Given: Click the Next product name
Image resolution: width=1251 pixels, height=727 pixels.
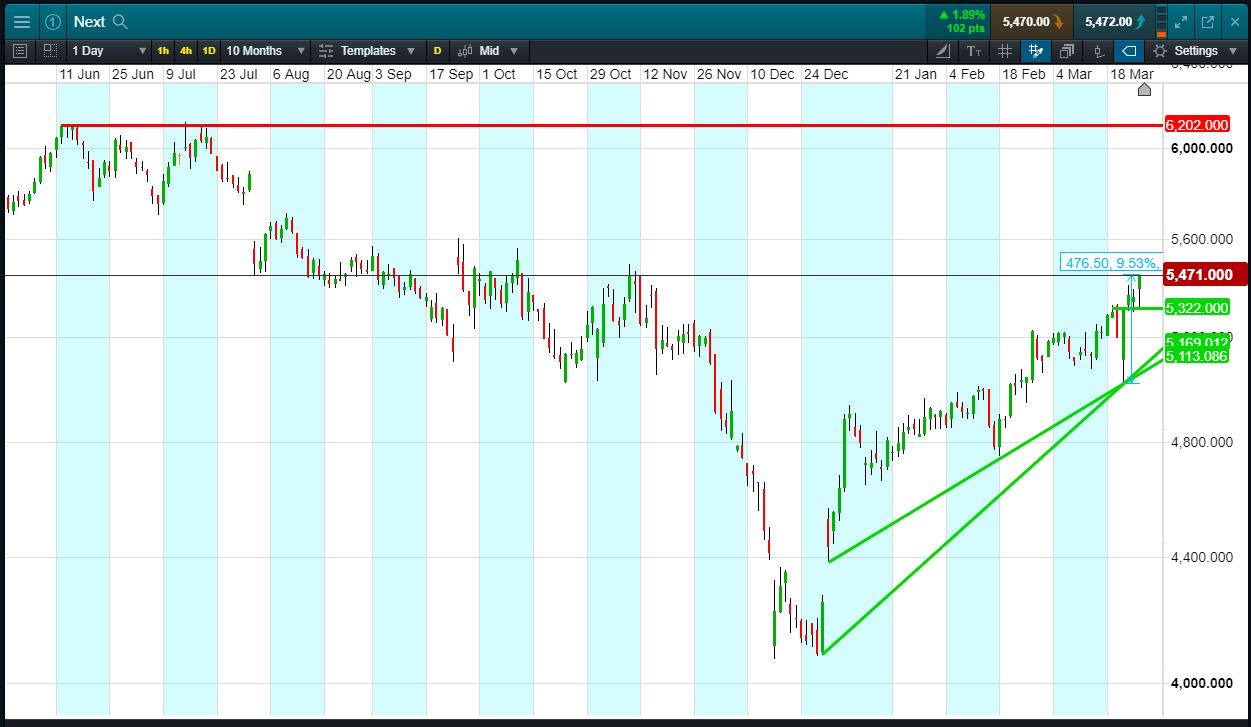Looking at the screenshot, I should point(89,21).
